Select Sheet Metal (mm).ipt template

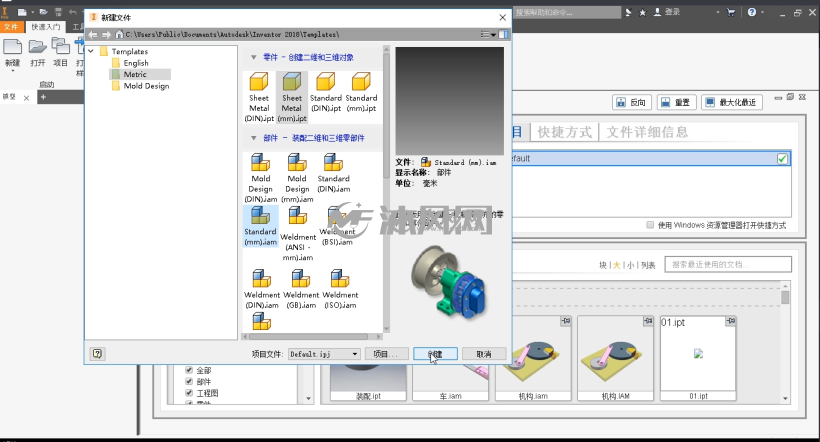pyautogui.click(x=292, y=97)
